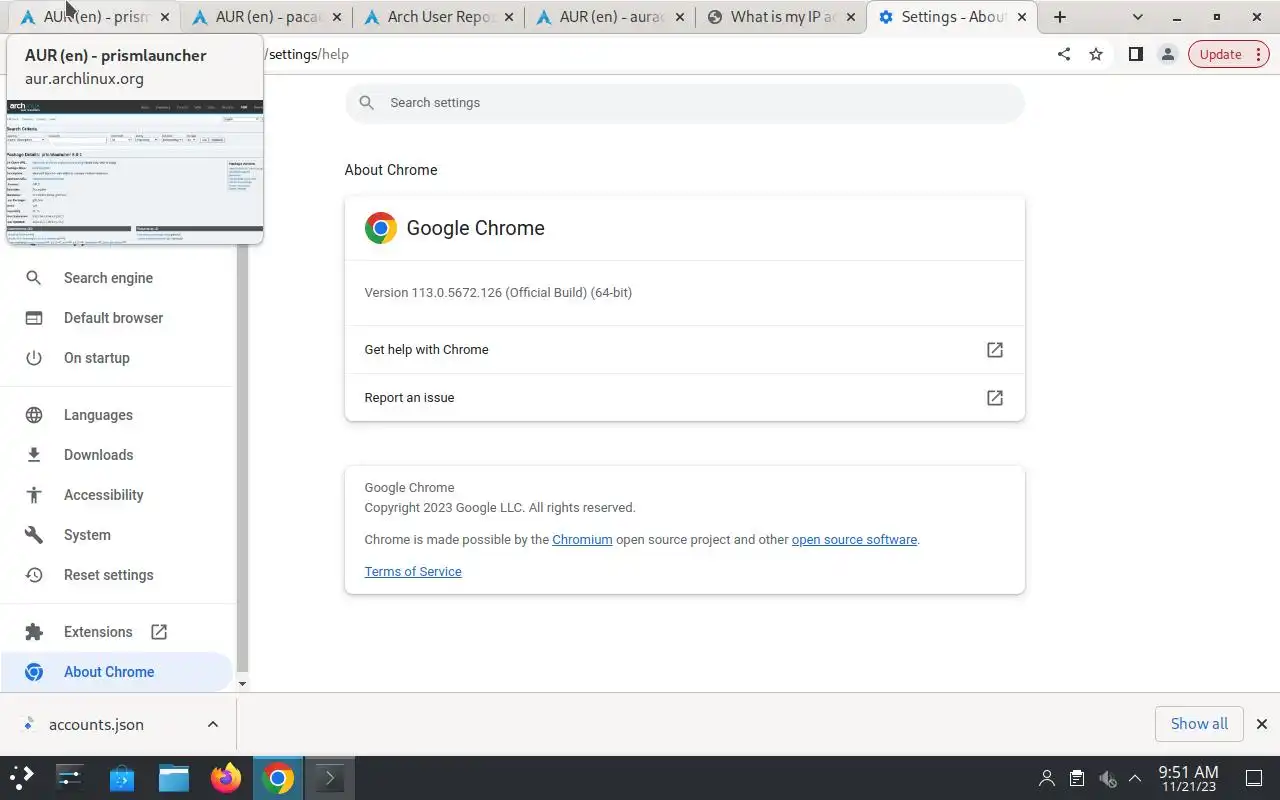
Task: Open the file manager from taskbar
Action: 174,778
